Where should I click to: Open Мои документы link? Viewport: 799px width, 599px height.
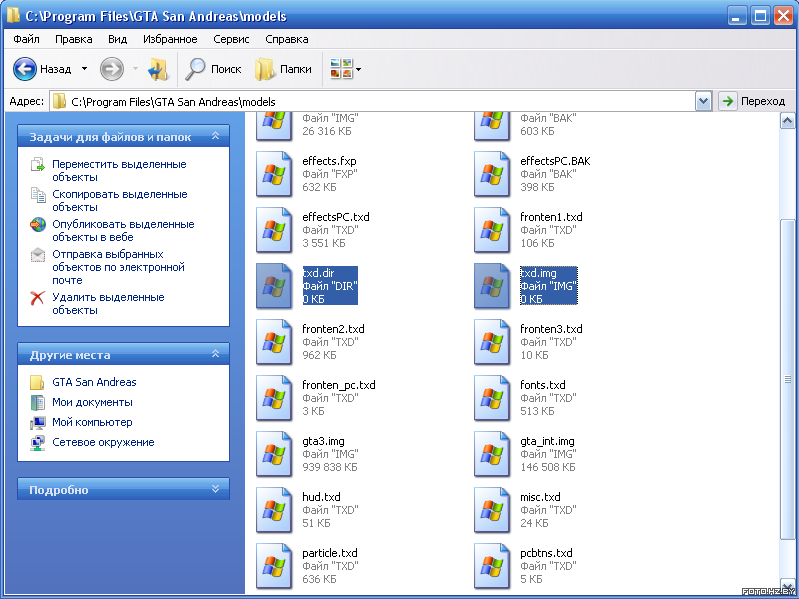92,402
